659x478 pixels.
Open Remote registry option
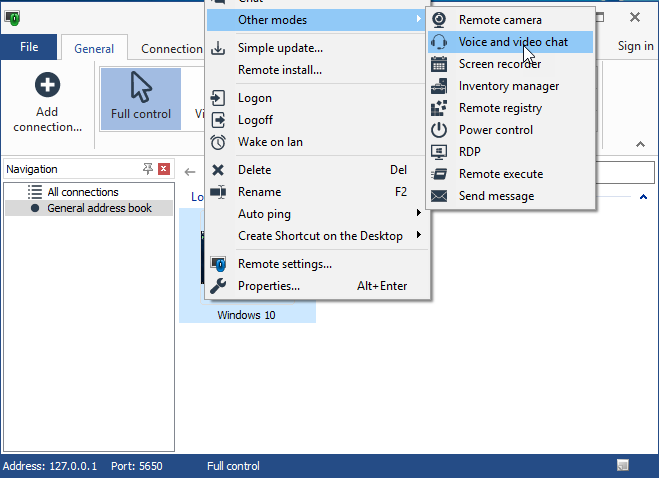pyautogui.click(x=499, y=108)
